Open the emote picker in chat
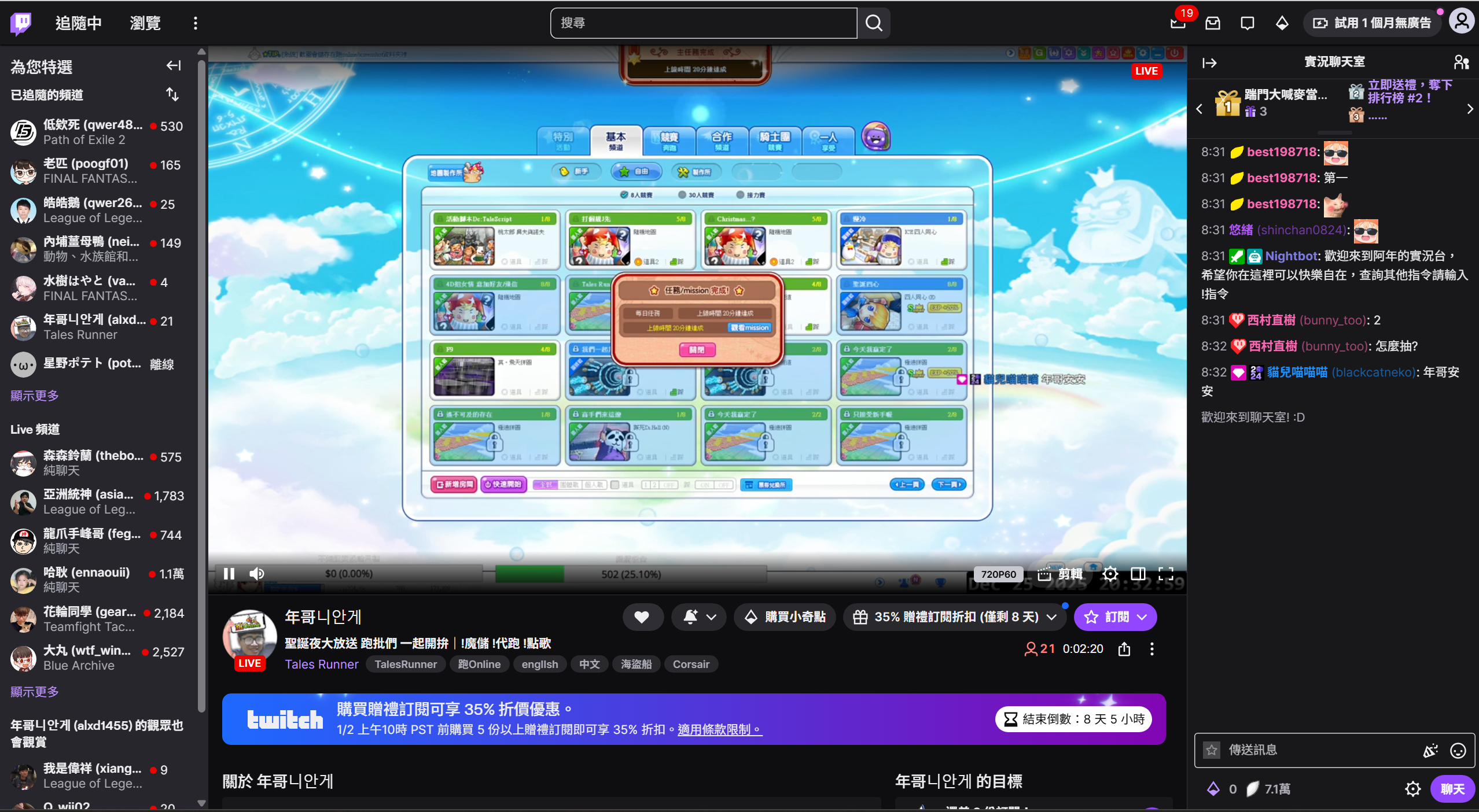This screenshot has height=812, width=1479. point(1458,750)
